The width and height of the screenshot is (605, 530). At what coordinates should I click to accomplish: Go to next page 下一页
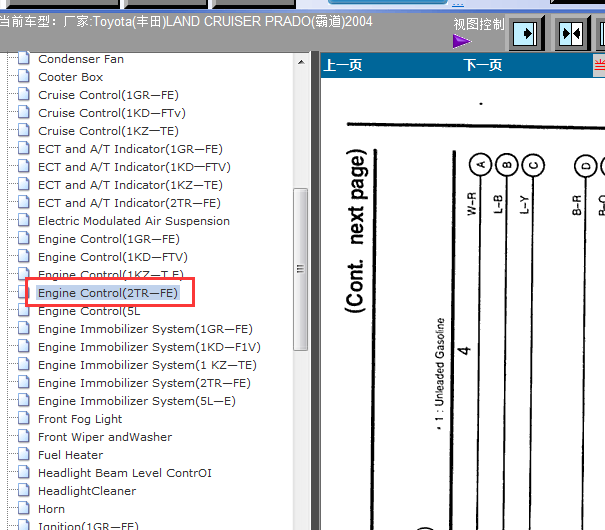483,65
